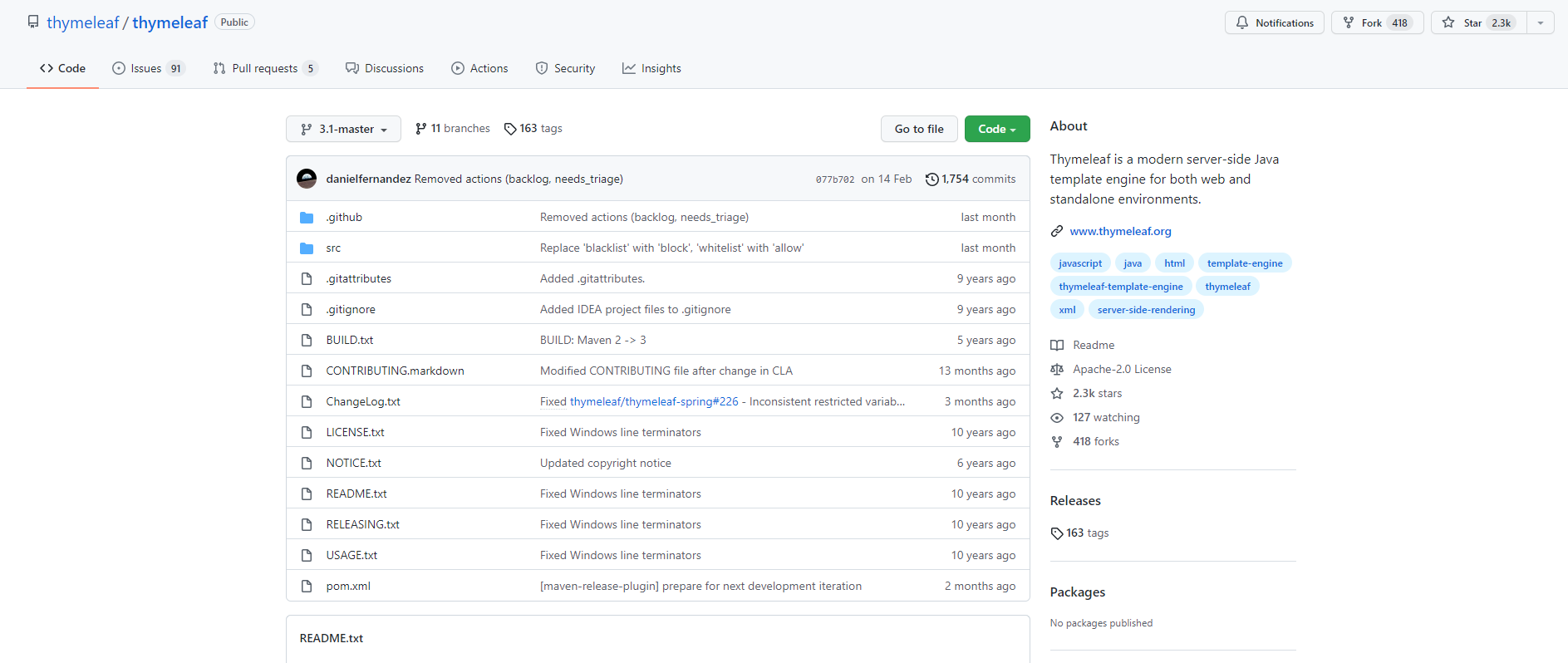Click the file icon for NOTICE.txt

307,464
